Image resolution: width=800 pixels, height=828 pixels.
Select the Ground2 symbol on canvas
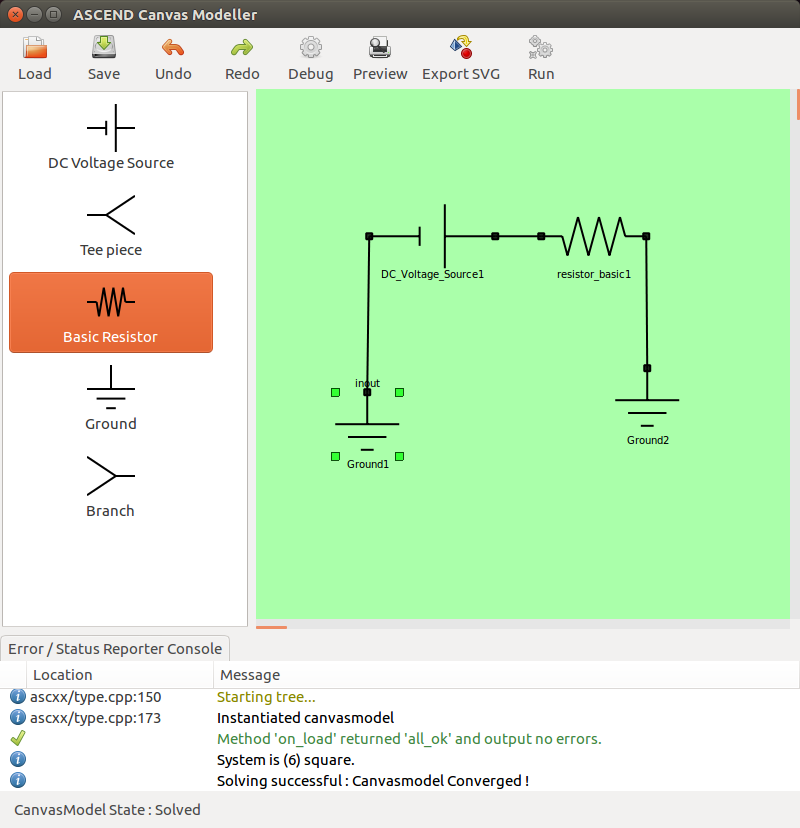tap(647, 408)
